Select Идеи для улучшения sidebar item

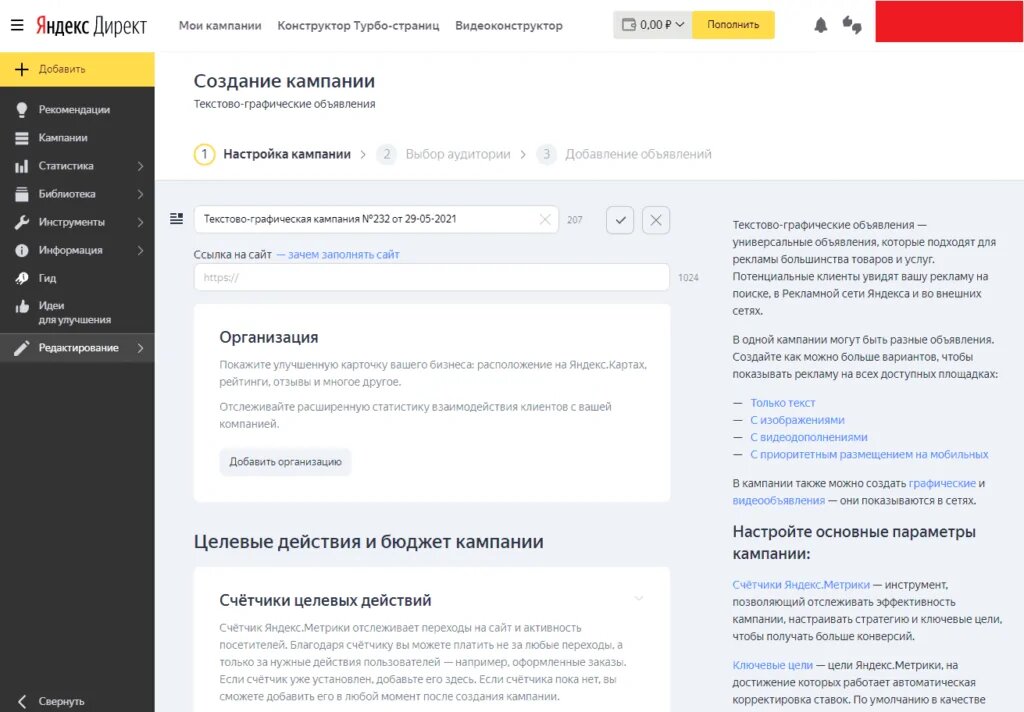coord(77,313)
